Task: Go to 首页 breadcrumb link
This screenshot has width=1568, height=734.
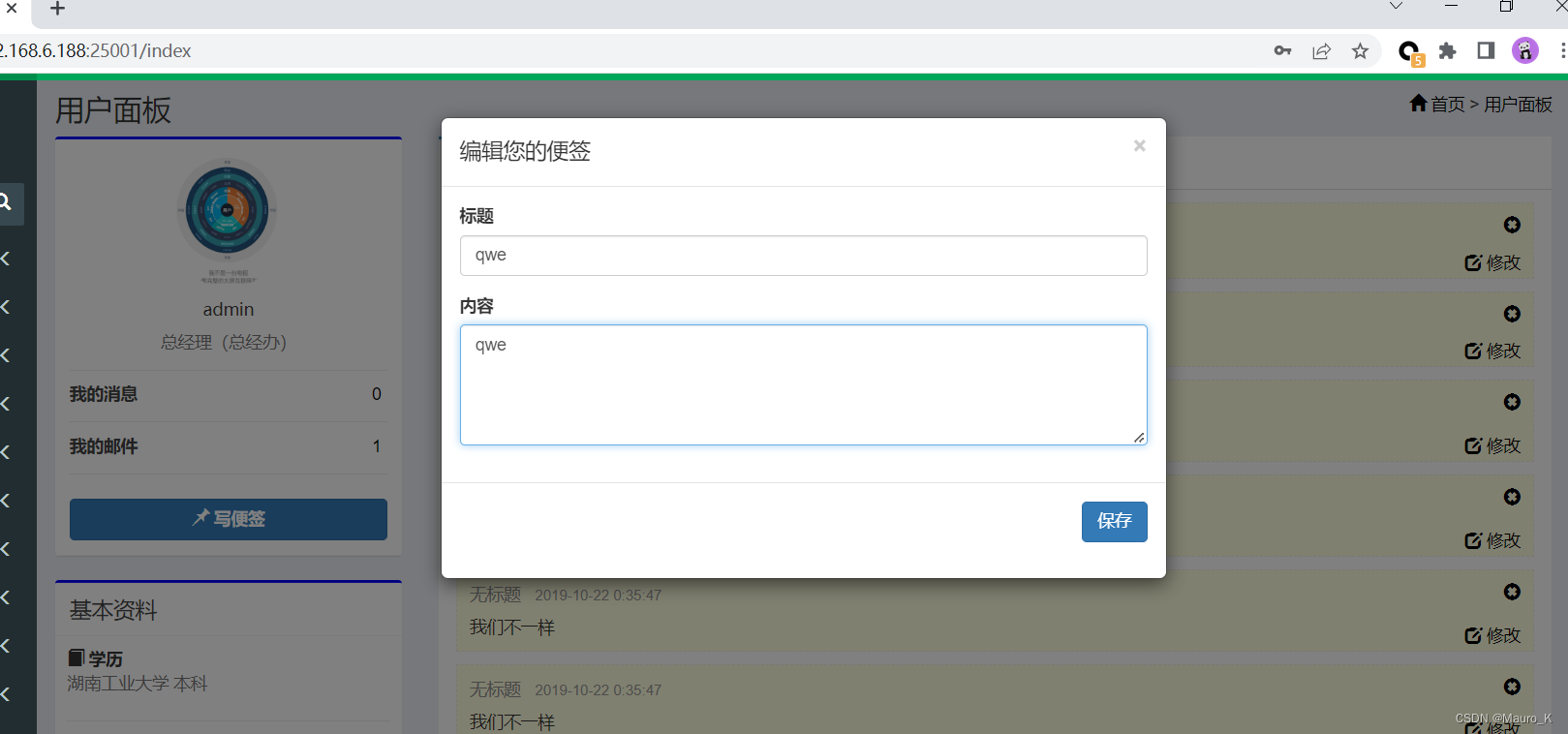Action: tap(1448, 105)
